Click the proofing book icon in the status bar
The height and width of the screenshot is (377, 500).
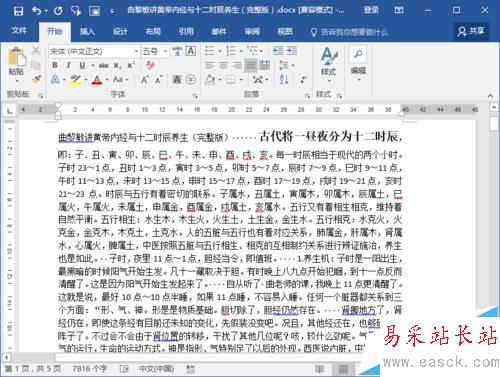pyautogui.click(x=124, y=369)
